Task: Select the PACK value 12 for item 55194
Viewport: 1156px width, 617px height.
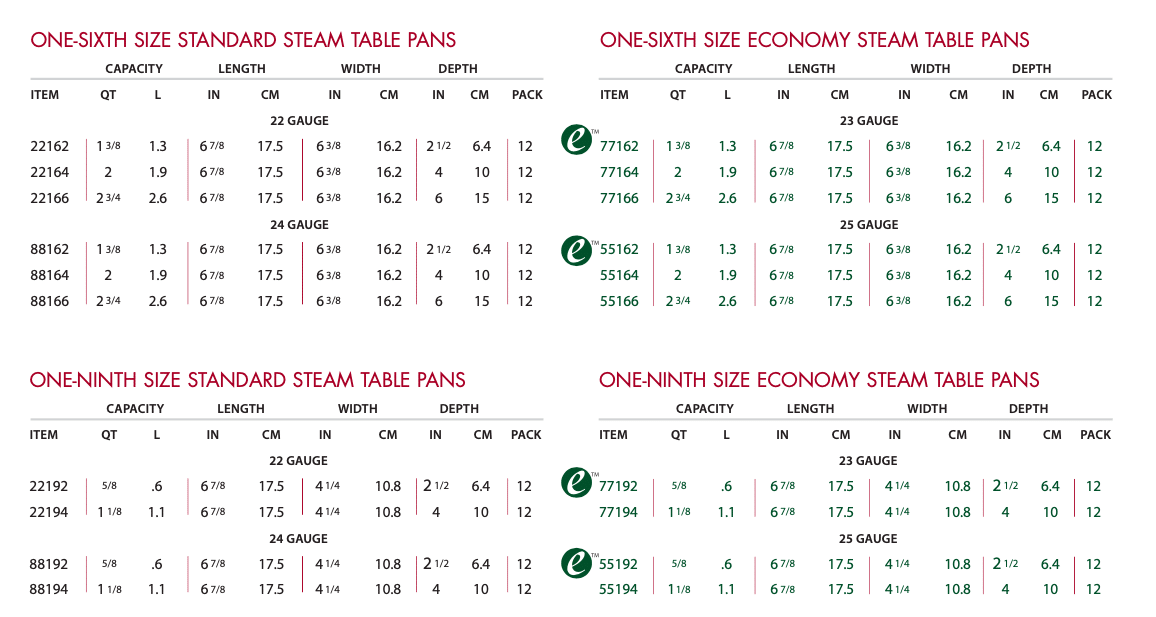Action: tap(1094, 590)
